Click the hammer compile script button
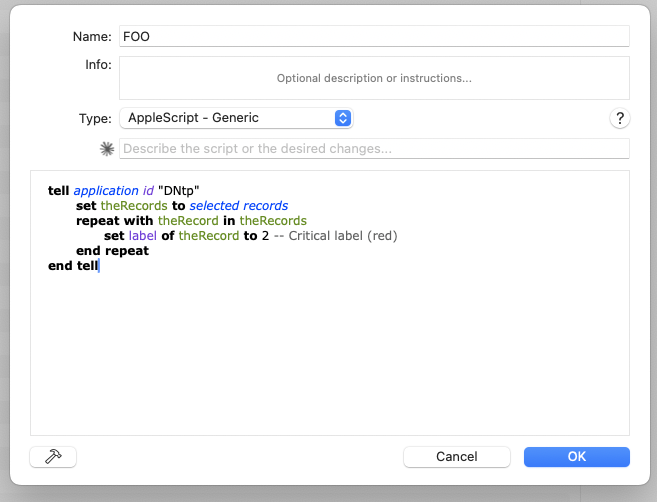This screenshot has width=657, height=502. coord(53,456)
